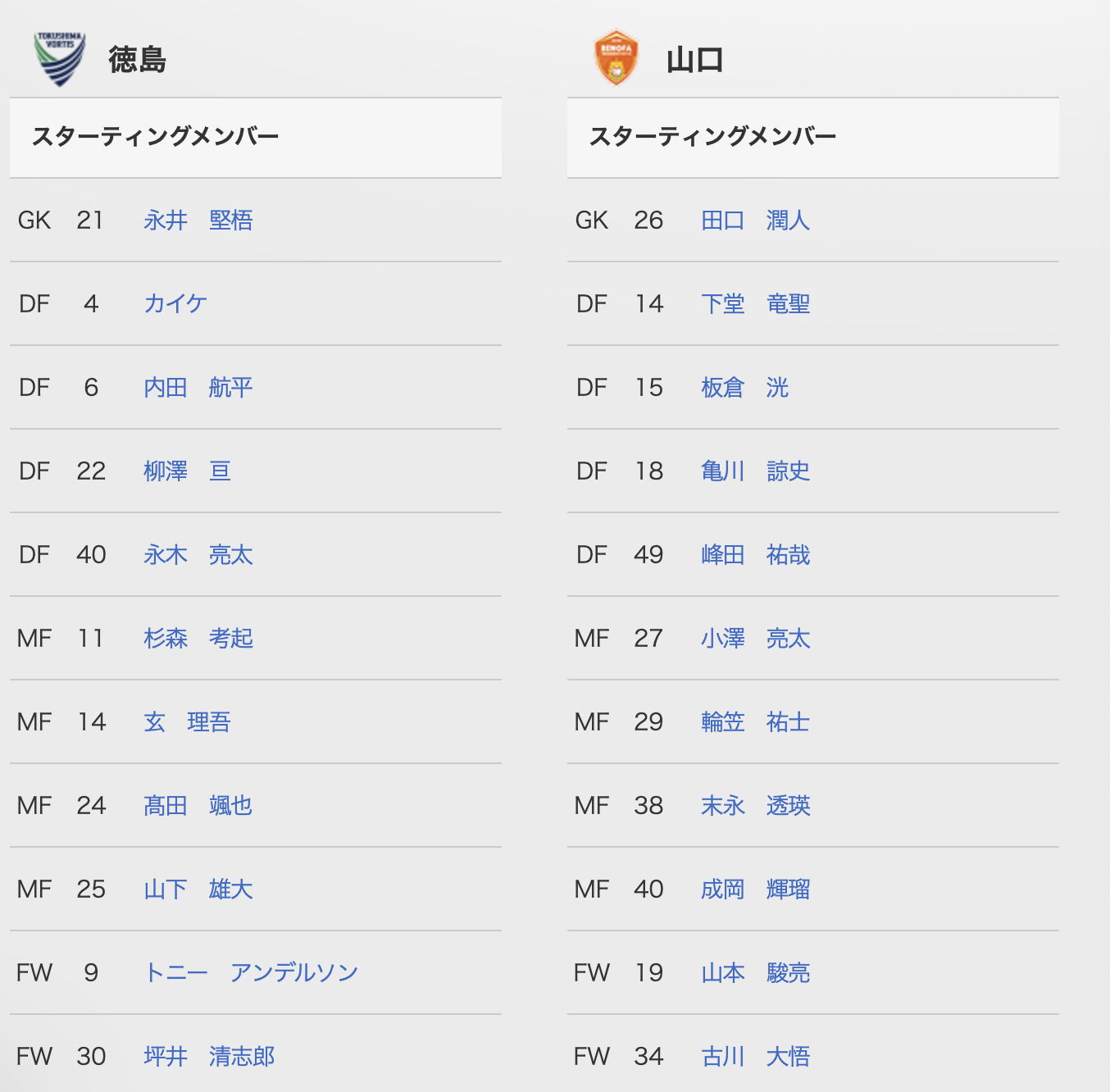1110x1092 pixels.
Task: Click defender 下堂 竜聖 name
Action: 756,304
